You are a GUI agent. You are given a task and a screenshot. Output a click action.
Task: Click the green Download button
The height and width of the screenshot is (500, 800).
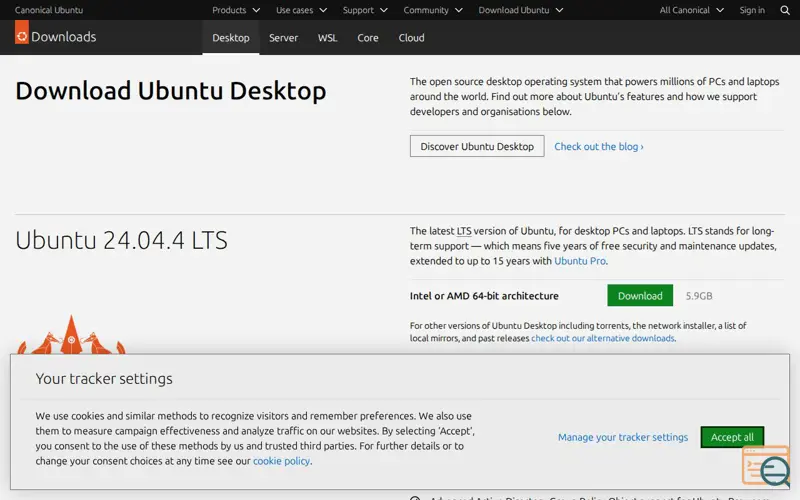point(640,296)
